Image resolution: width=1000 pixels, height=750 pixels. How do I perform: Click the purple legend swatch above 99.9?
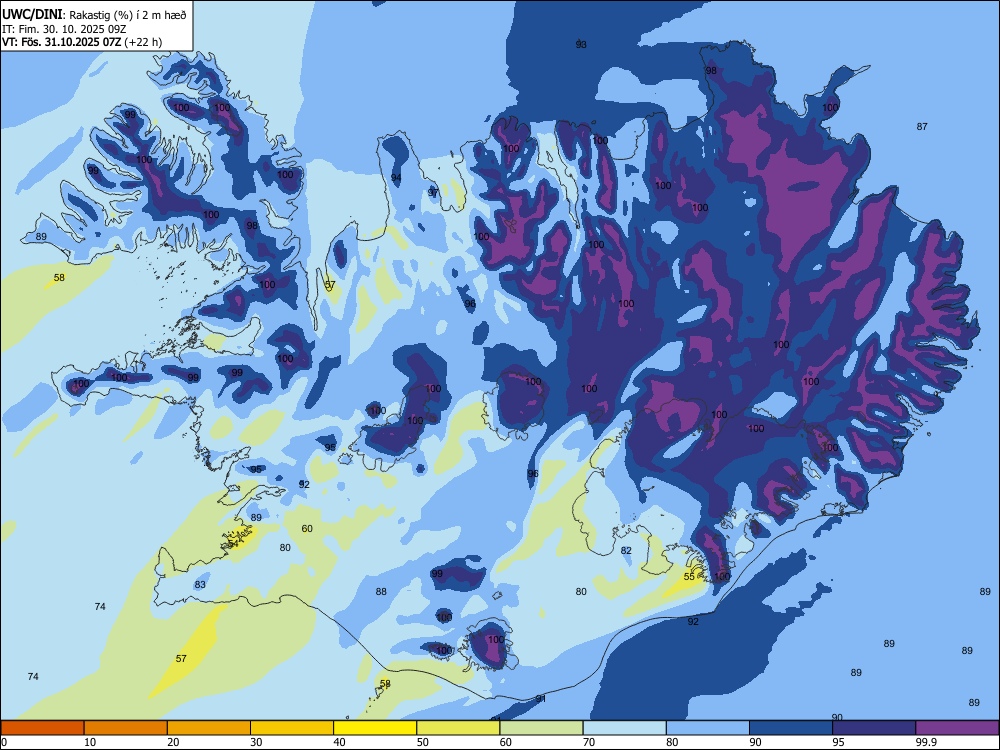click(957, 728)
